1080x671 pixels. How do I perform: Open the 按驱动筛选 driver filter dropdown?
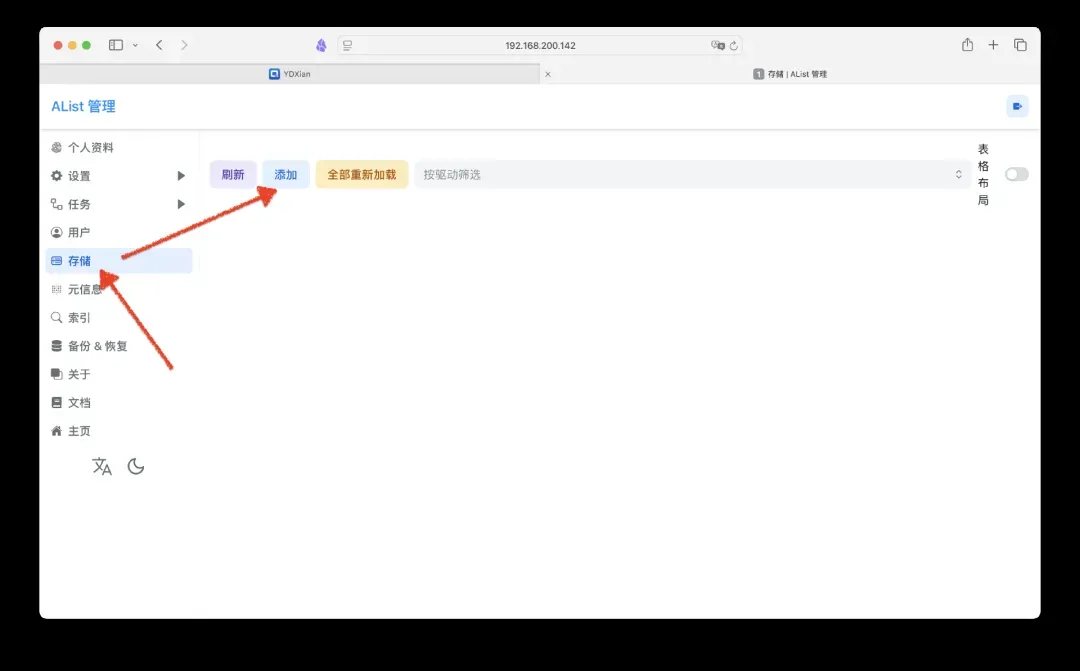point(692,174)
